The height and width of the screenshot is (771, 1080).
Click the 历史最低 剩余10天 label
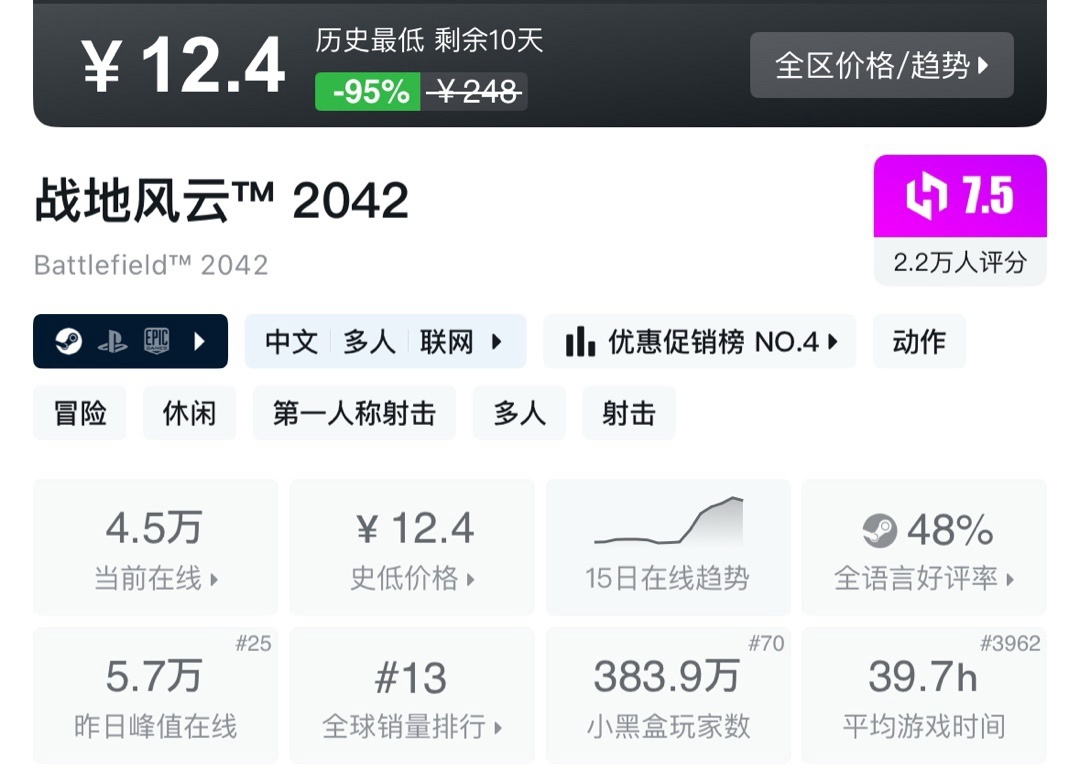click(x=430, y=41)
